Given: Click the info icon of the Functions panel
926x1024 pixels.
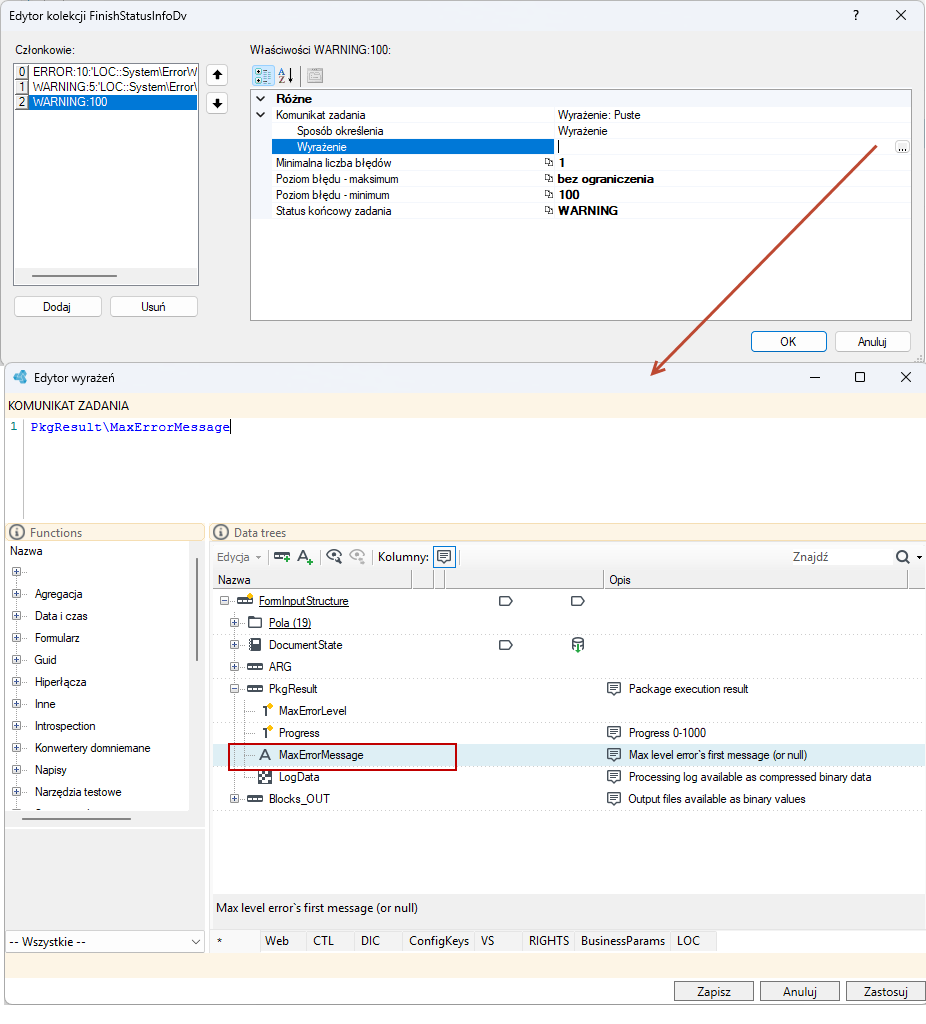Looking at the screenshot, I should 17,533.
